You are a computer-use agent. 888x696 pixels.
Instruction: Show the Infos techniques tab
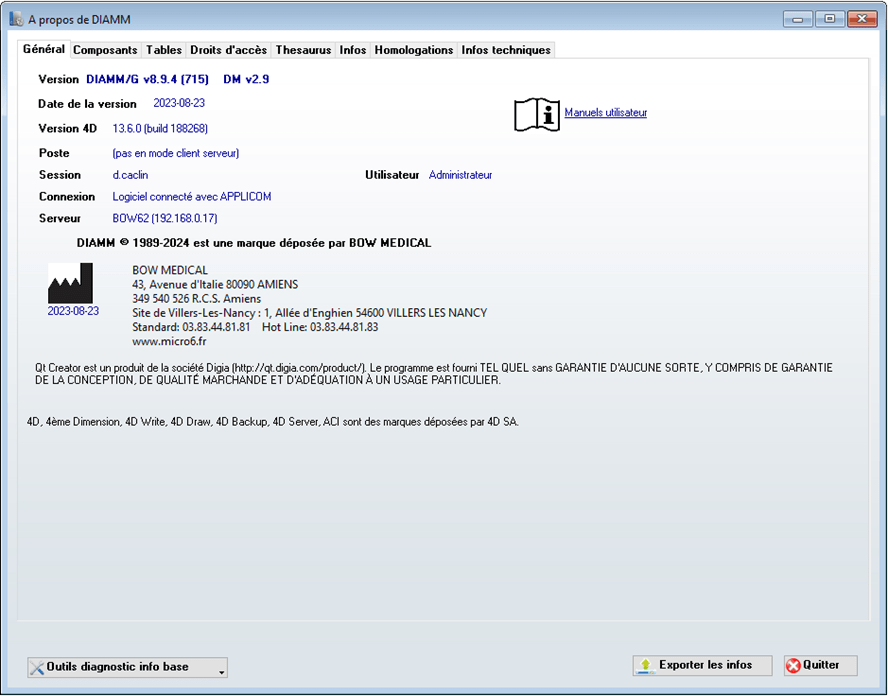(506, 50)
